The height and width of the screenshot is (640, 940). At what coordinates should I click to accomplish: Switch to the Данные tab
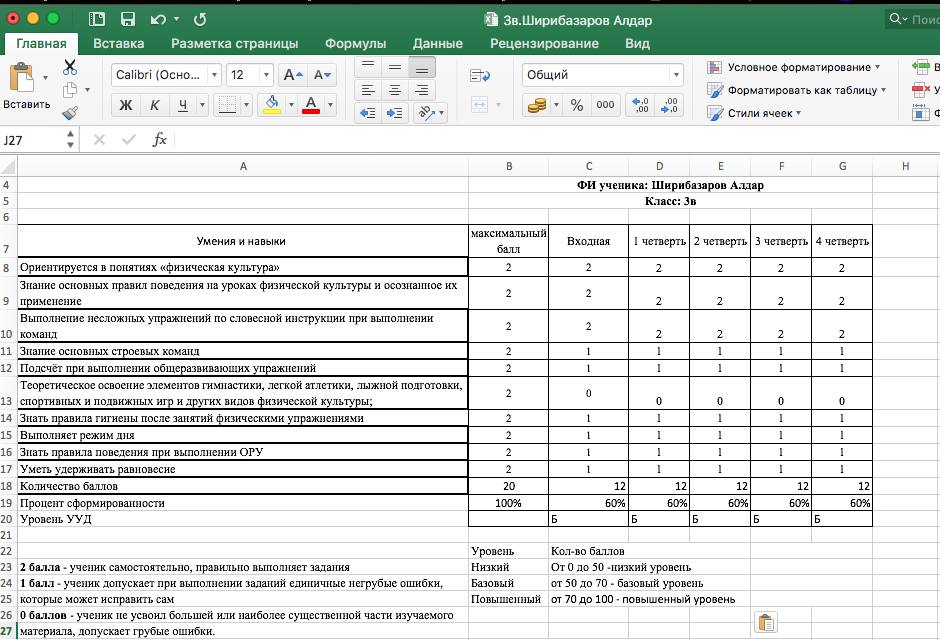(438, 44)
